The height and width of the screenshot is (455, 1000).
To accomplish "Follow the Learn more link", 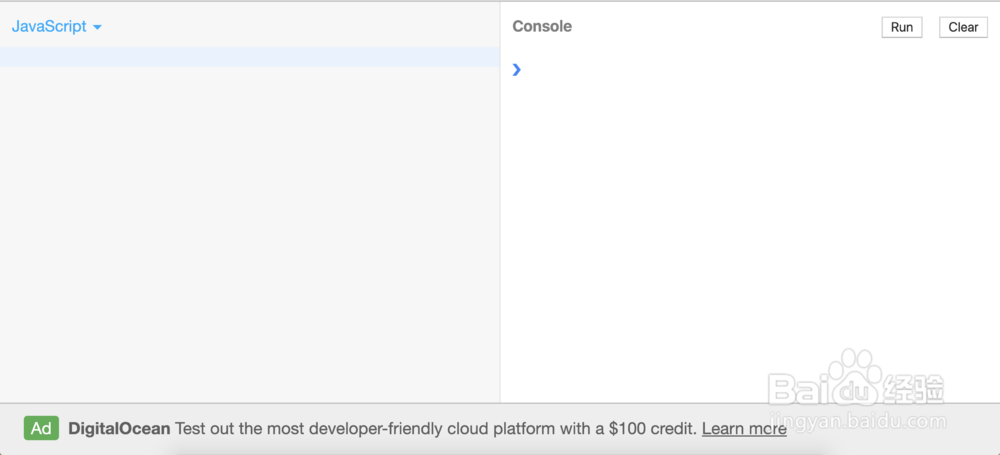I will pos(744,429).
